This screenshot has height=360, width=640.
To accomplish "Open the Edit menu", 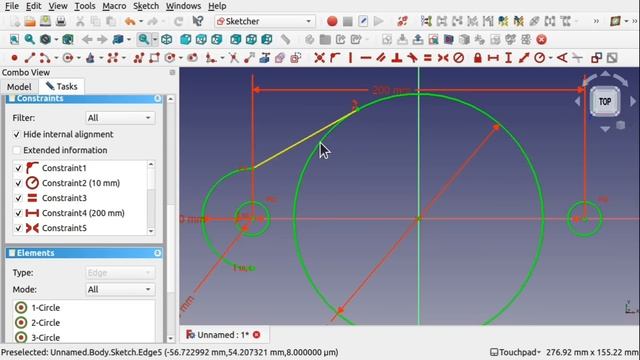I will click(x=33, y=6).
